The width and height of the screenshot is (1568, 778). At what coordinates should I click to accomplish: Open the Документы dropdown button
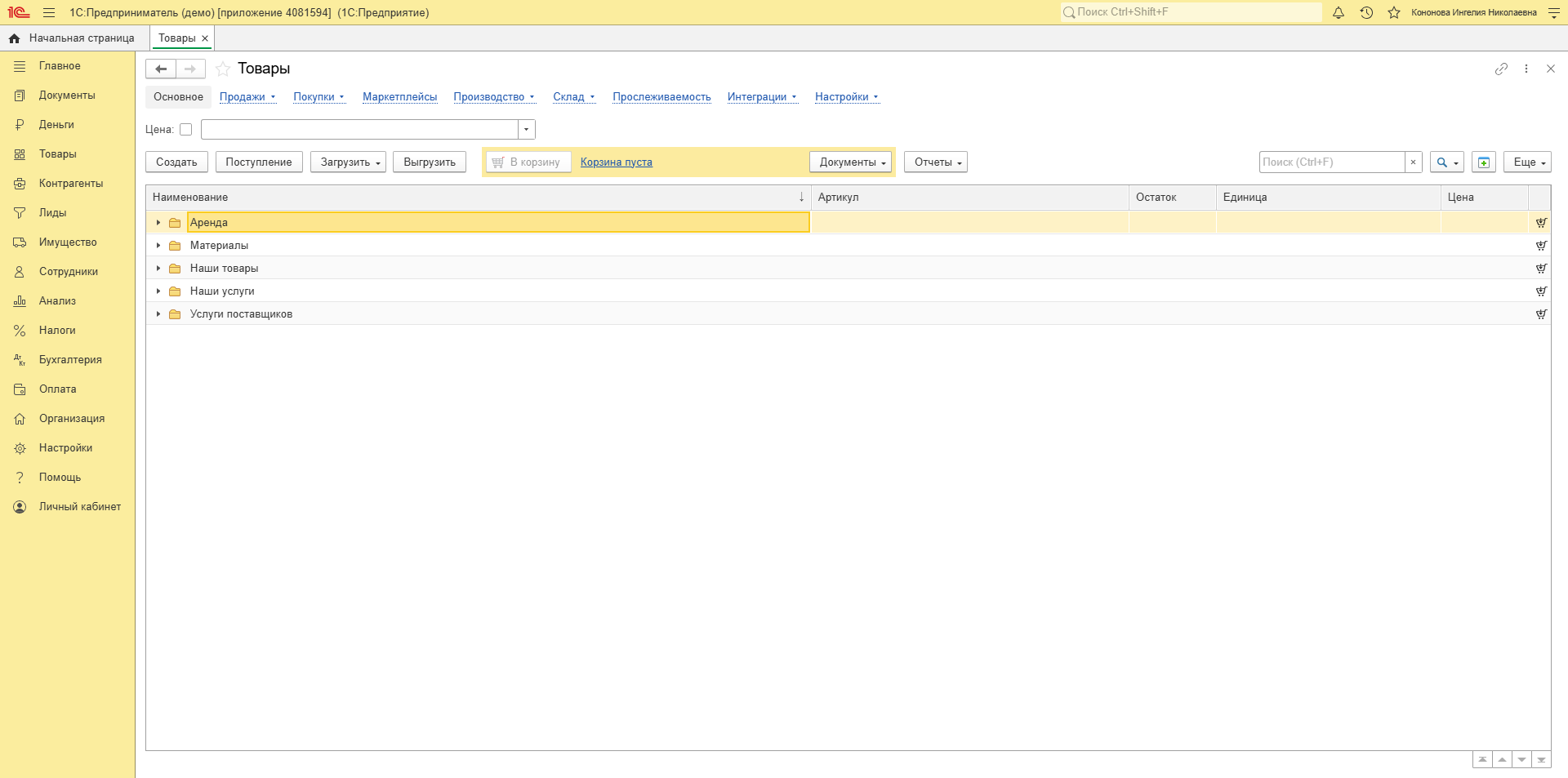click(x=850, y=162)
